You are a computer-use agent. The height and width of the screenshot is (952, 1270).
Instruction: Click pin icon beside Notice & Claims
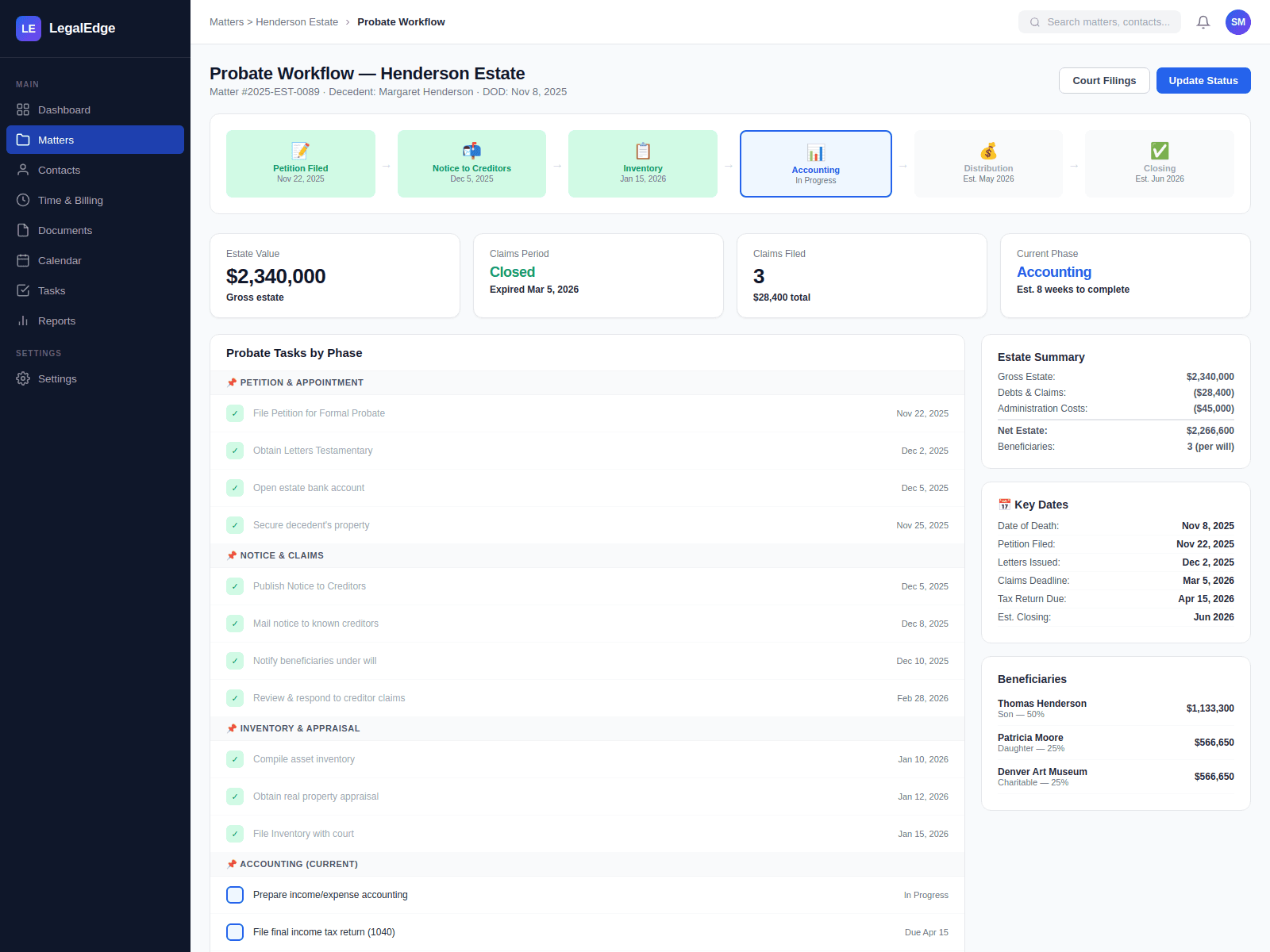[232, 555]
